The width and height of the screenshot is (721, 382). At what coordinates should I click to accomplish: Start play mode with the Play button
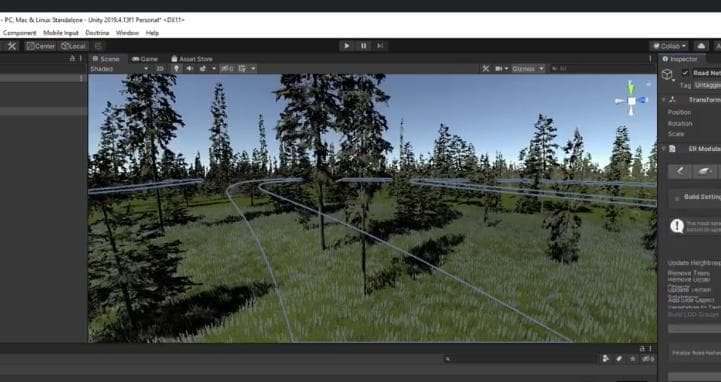click(x=347, y=46)
